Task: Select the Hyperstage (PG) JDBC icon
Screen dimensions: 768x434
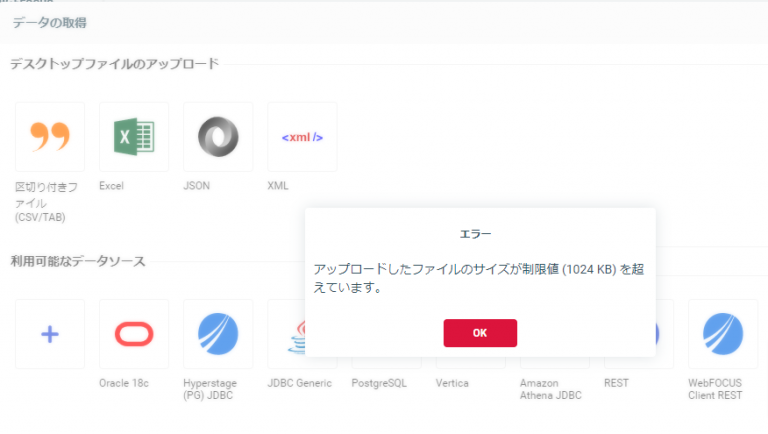Action: pos(218,334)
